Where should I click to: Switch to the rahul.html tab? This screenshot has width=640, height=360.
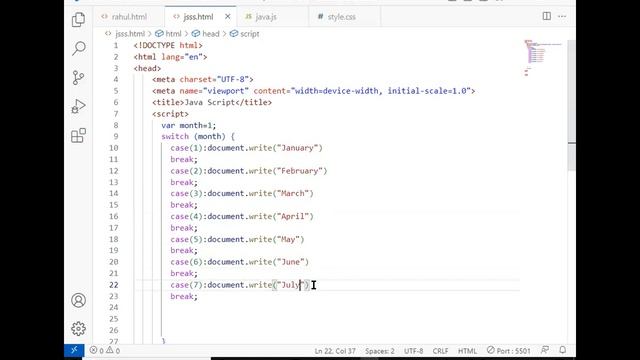pyautogui.click(x=129, y=17)
